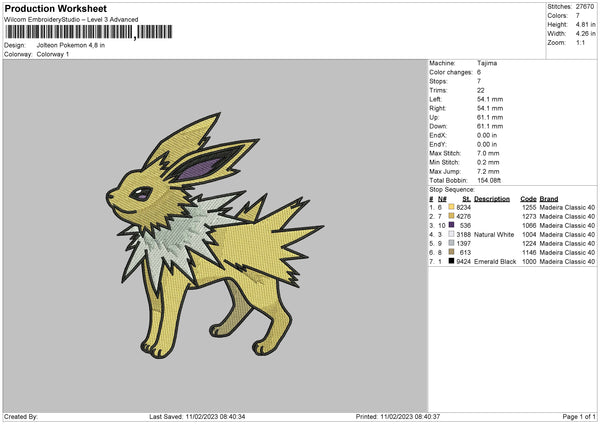The image size is (600, 424).
Task: Click the EndX value '0.00 in'
Action: pyautogui.click(x=487, y=135)
